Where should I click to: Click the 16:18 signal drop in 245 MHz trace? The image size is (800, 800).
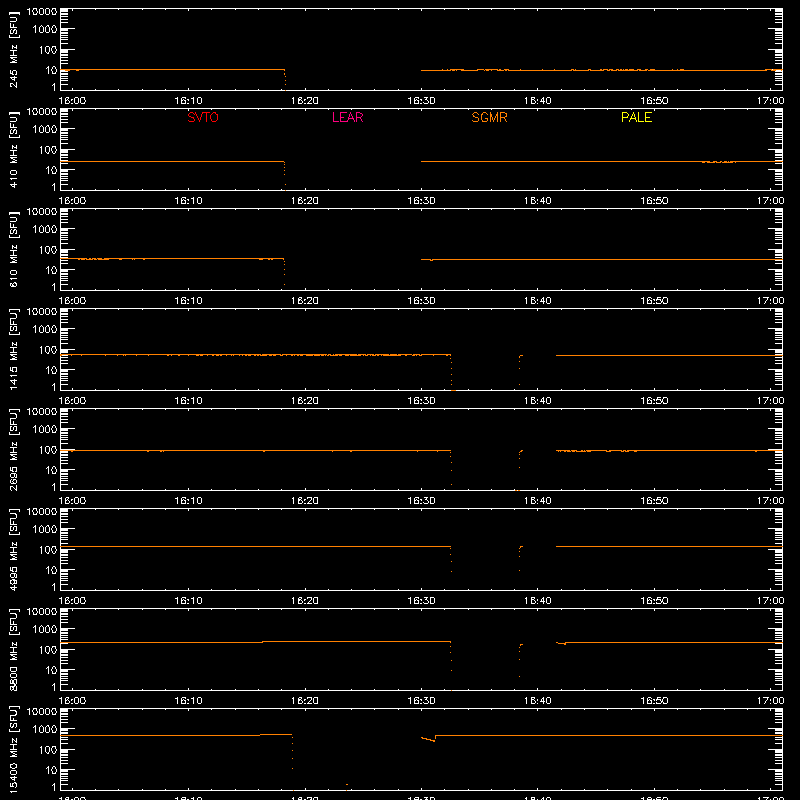click(x=285, y=78)
